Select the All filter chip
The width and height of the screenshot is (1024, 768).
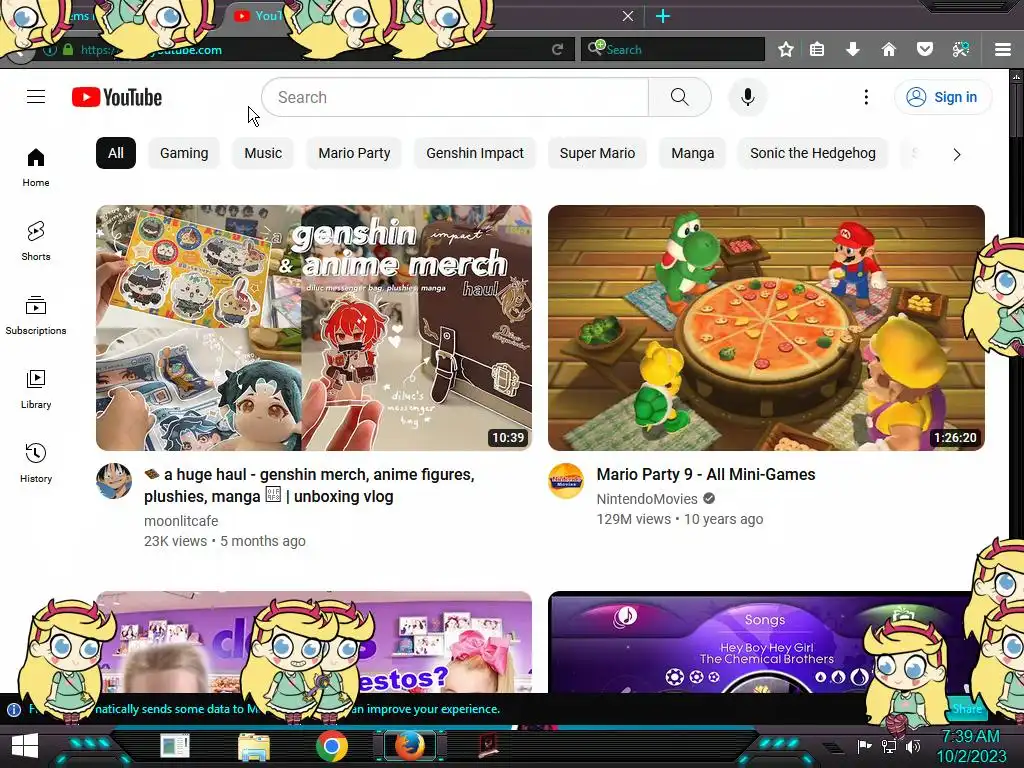point(116,153)
